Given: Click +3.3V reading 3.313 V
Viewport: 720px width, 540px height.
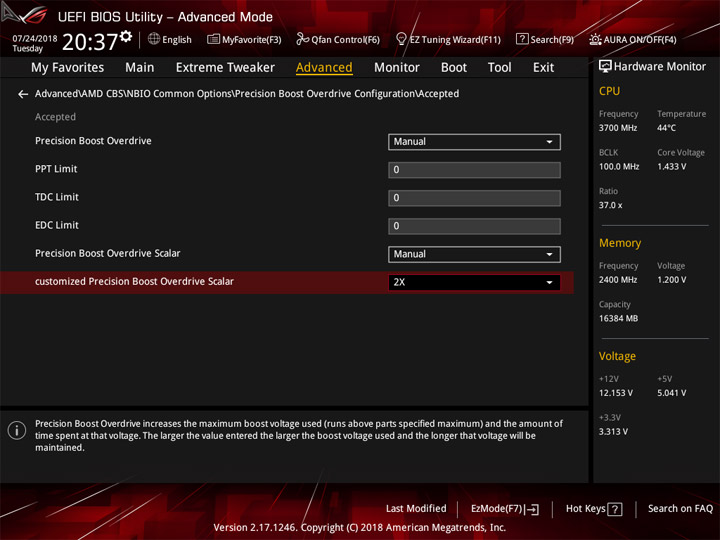Looking at the screenshot, I should (x=613, y=432).
